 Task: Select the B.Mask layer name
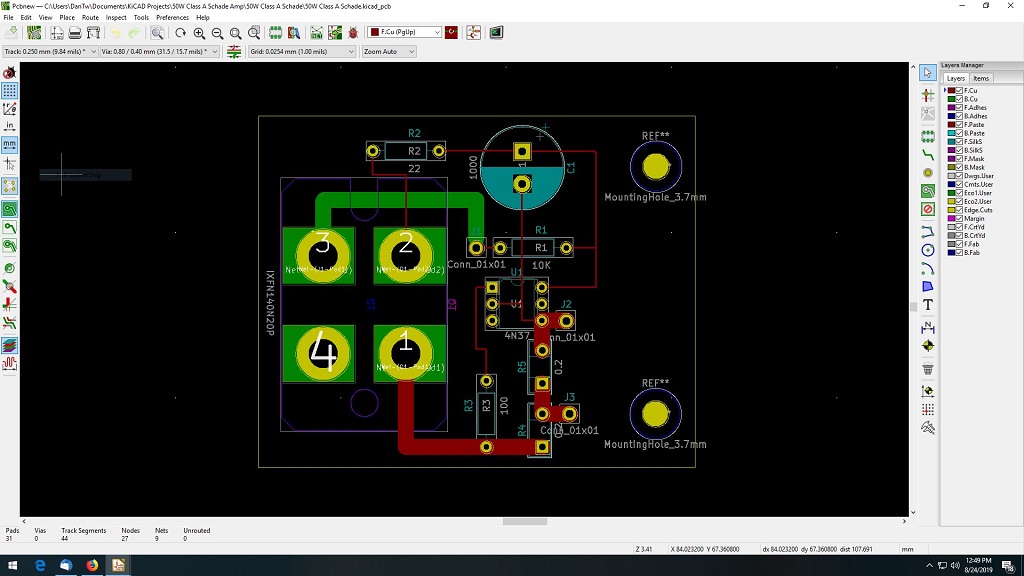click(974, 167)
